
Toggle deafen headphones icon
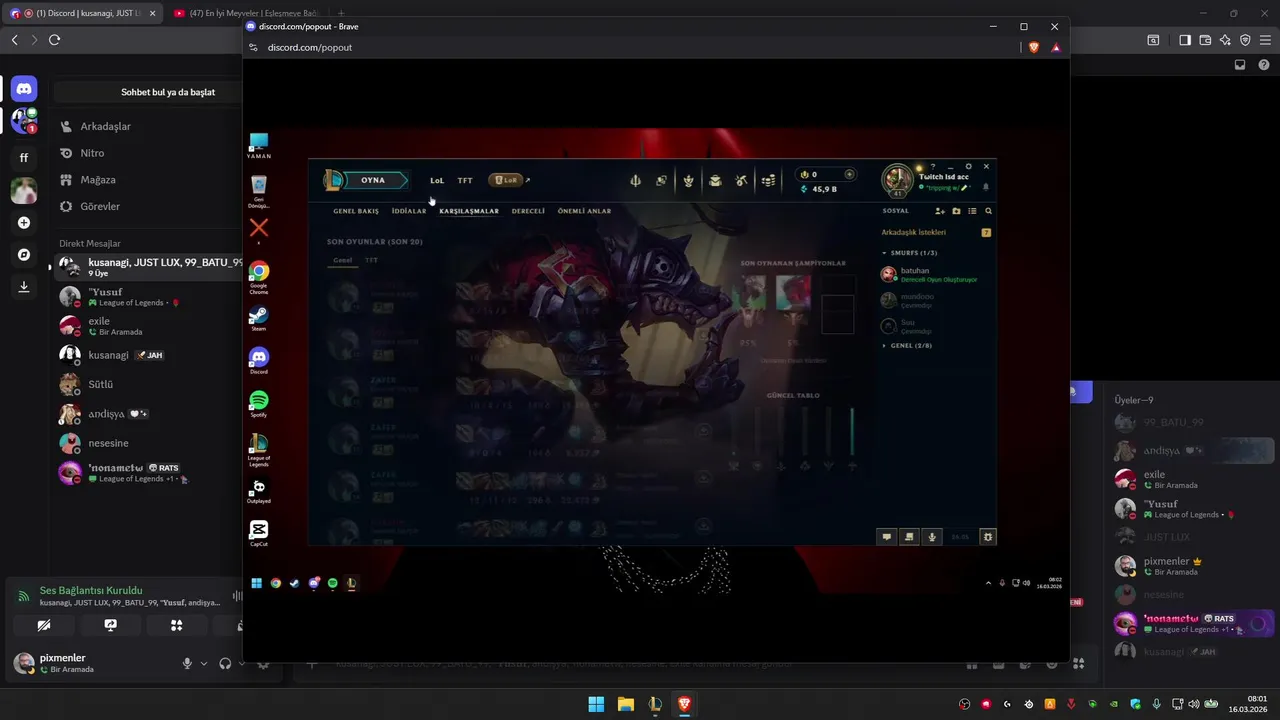point(225,663)
